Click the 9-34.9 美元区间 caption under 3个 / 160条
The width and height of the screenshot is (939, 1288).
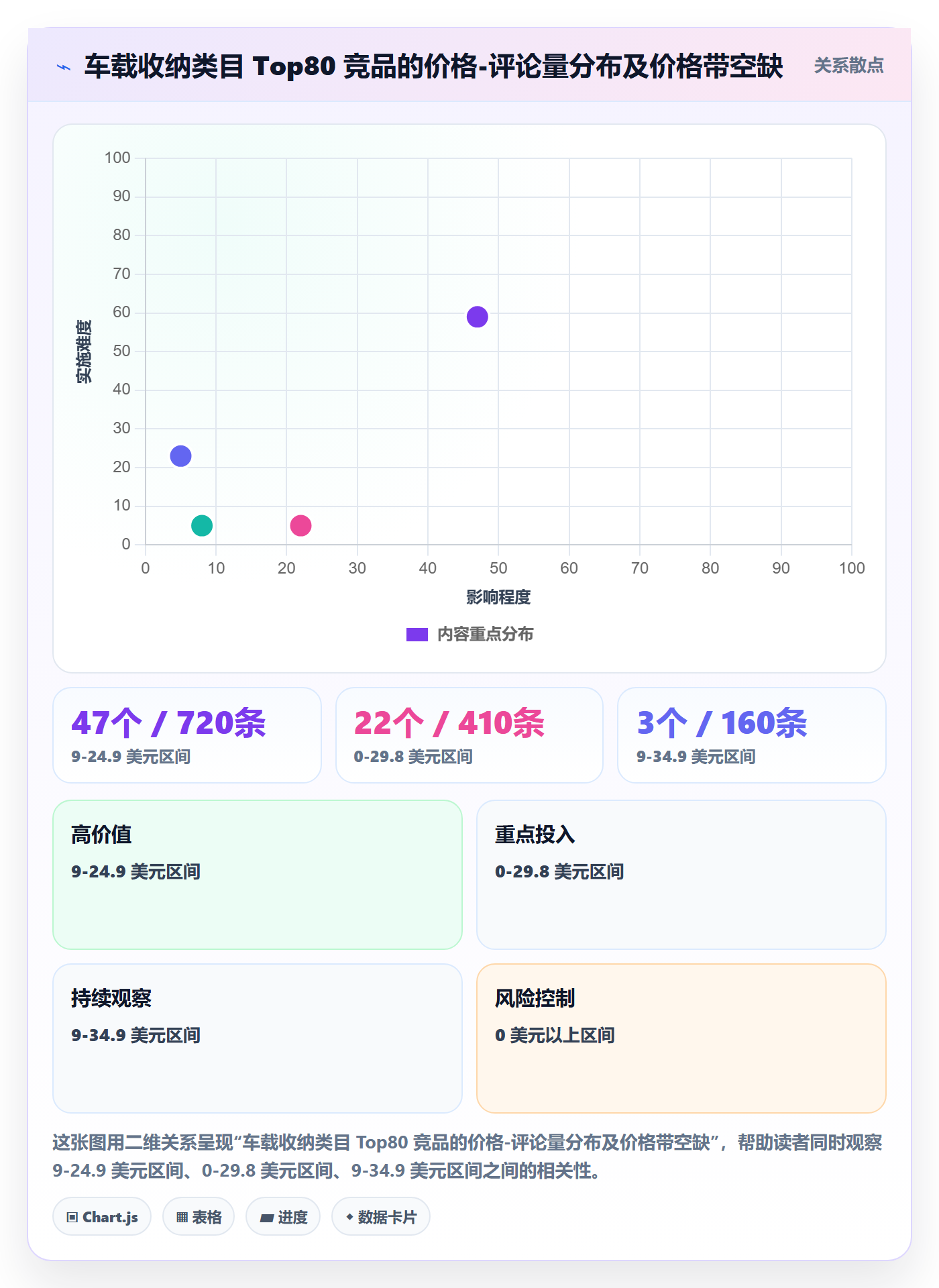coord(696,757)
